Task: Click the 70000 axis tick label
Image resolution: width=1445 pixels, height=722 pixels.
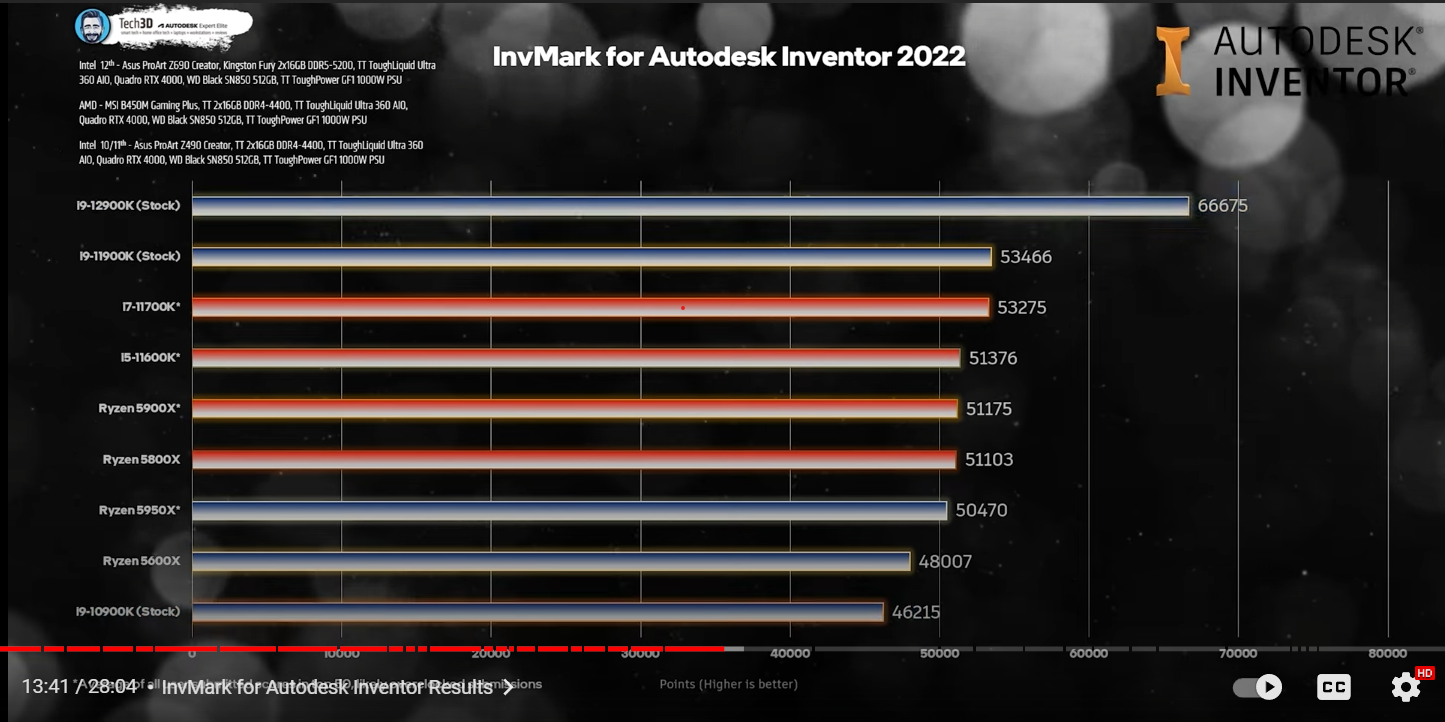Action: click(x=1238, y=654)
